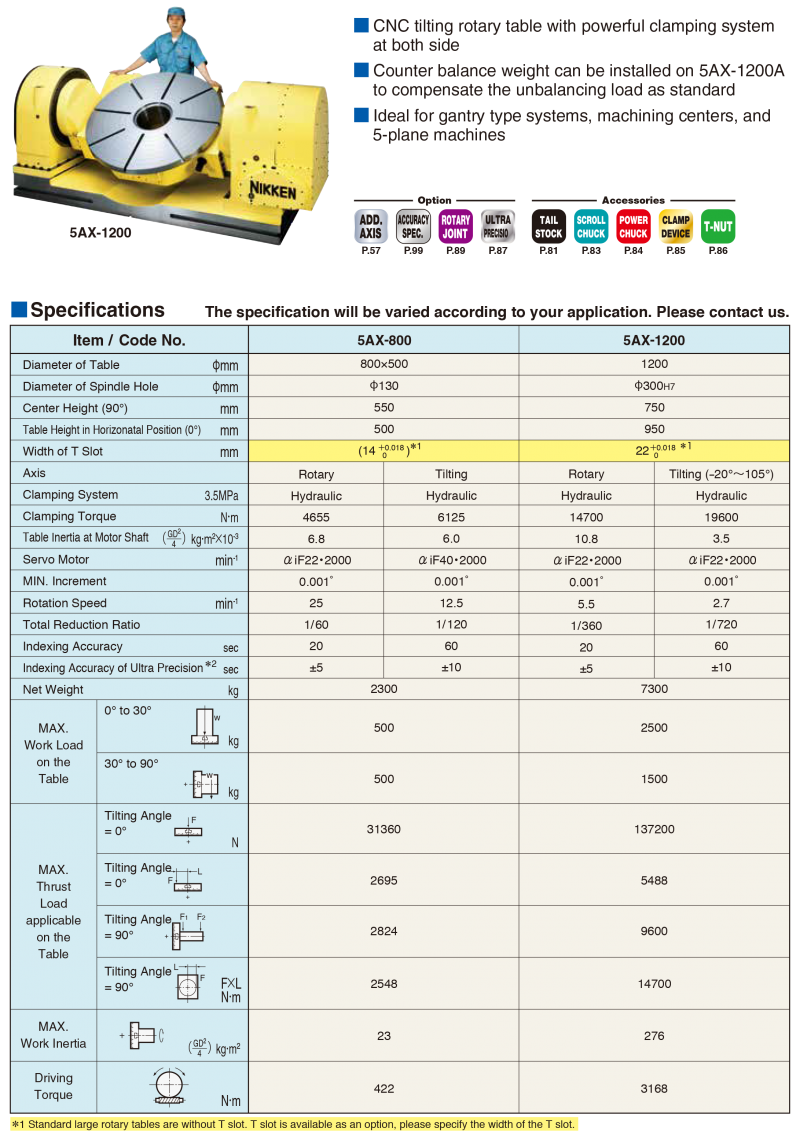The image size is (800, 1143).
Task: Click the Φ300H7 spindle hole value
Action: 654,386
